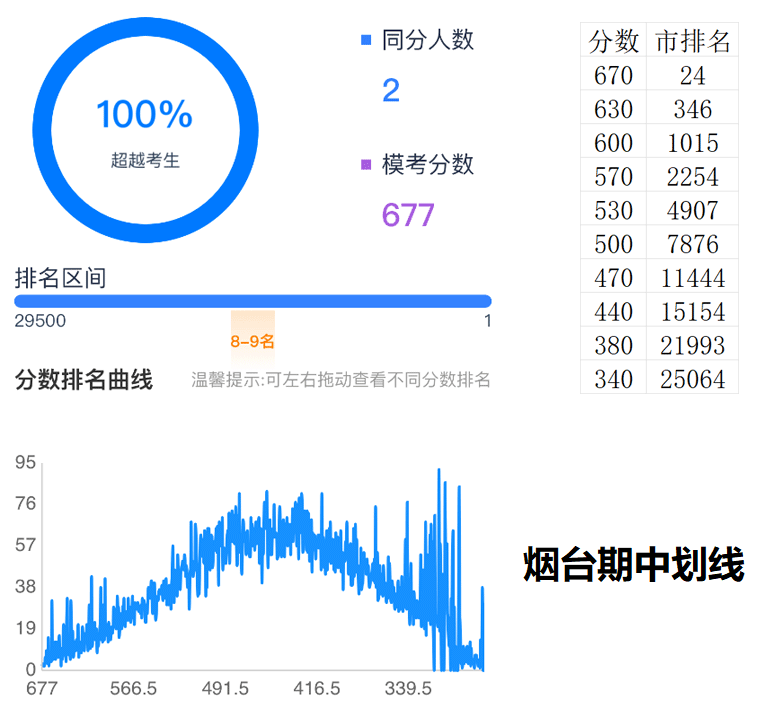The image size is (779, 708).
Task: Click the 566.5 label on the chart x-axis
Action: tap(133, 689)
